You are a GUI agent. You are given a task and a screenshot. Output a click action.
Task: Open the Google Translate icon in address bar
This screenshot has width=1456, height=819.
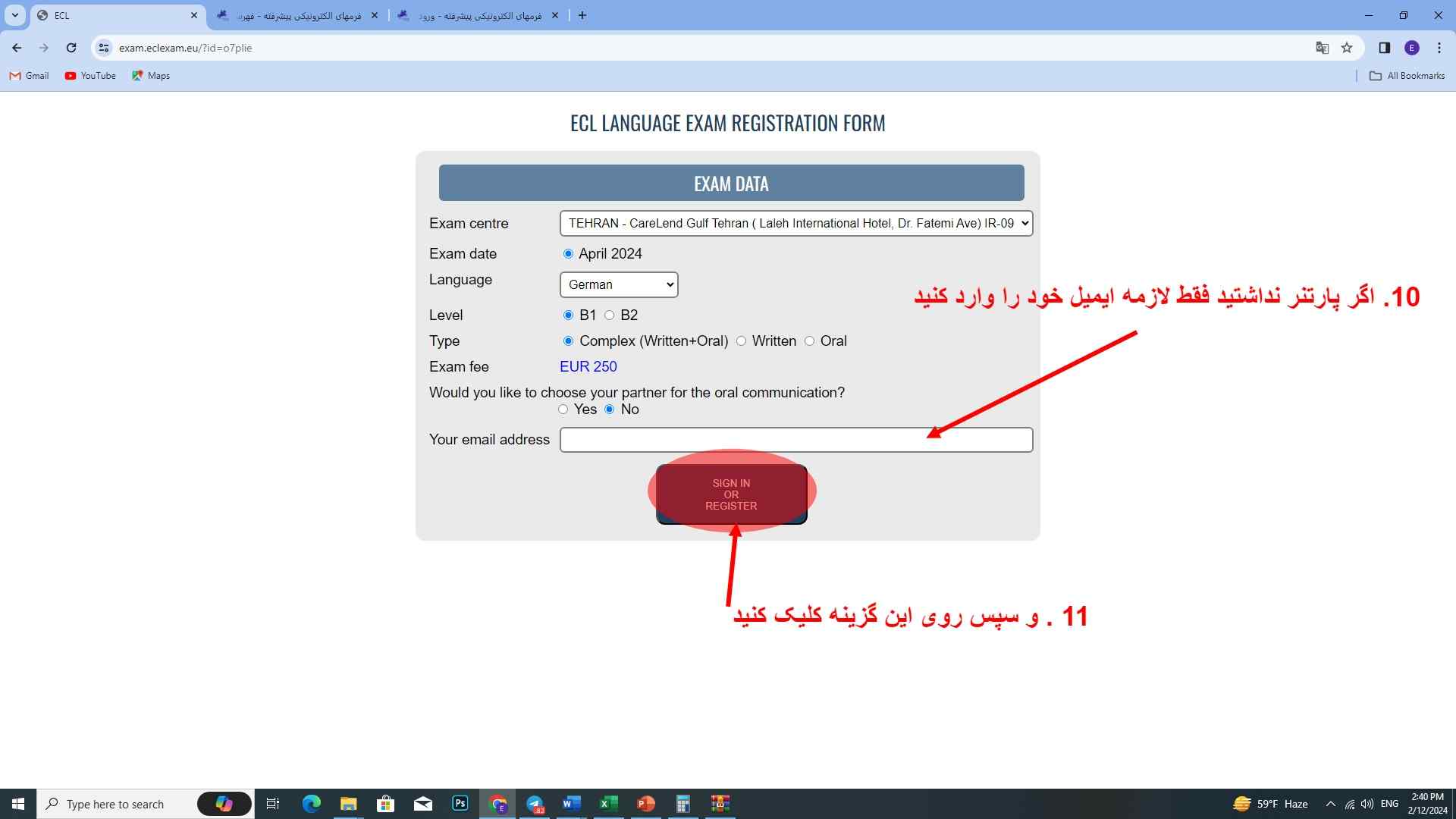tap(1323, 47)
